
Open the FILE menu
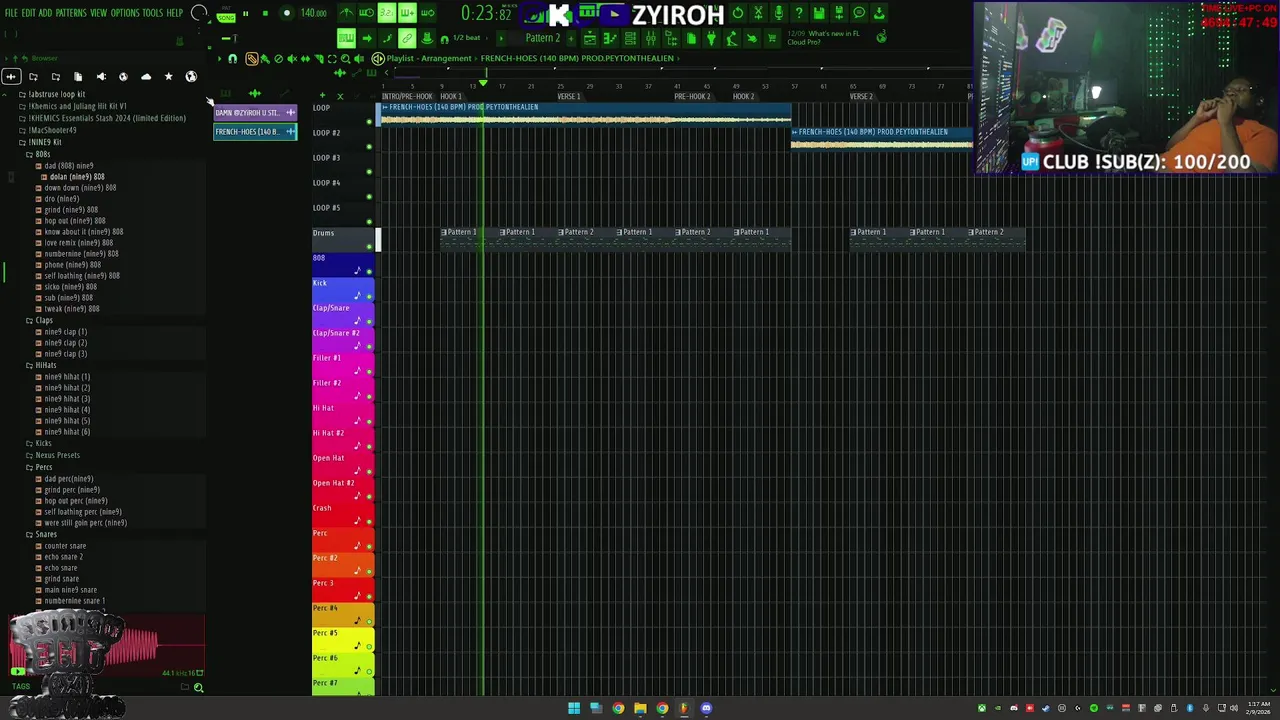[x=11, y=13]
